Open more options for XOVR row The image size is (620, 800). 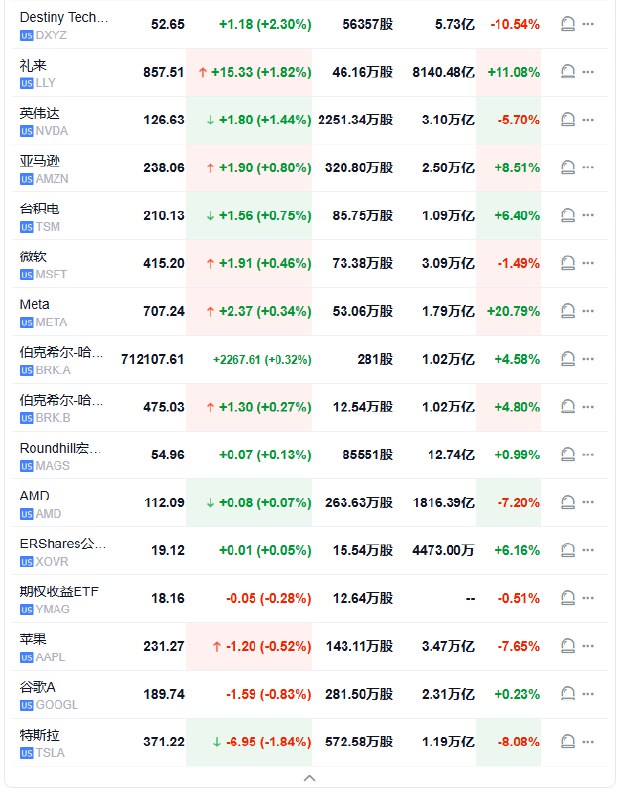(588, 550)
